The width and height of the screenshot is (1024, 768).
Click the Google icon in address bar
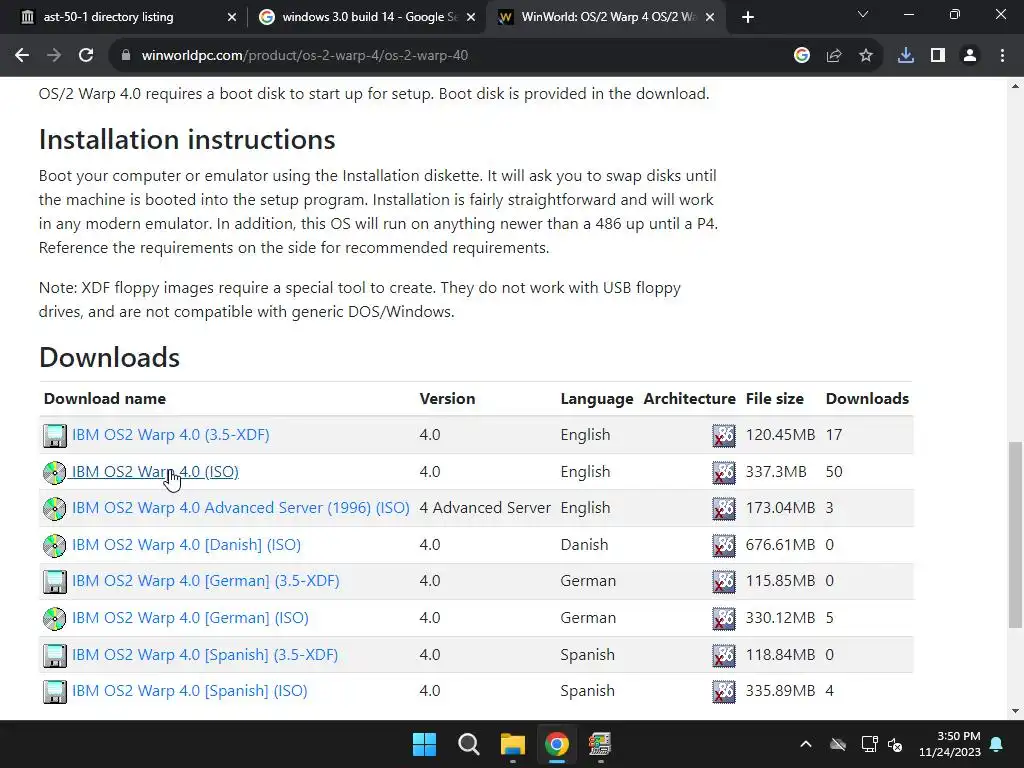(802, 56)
